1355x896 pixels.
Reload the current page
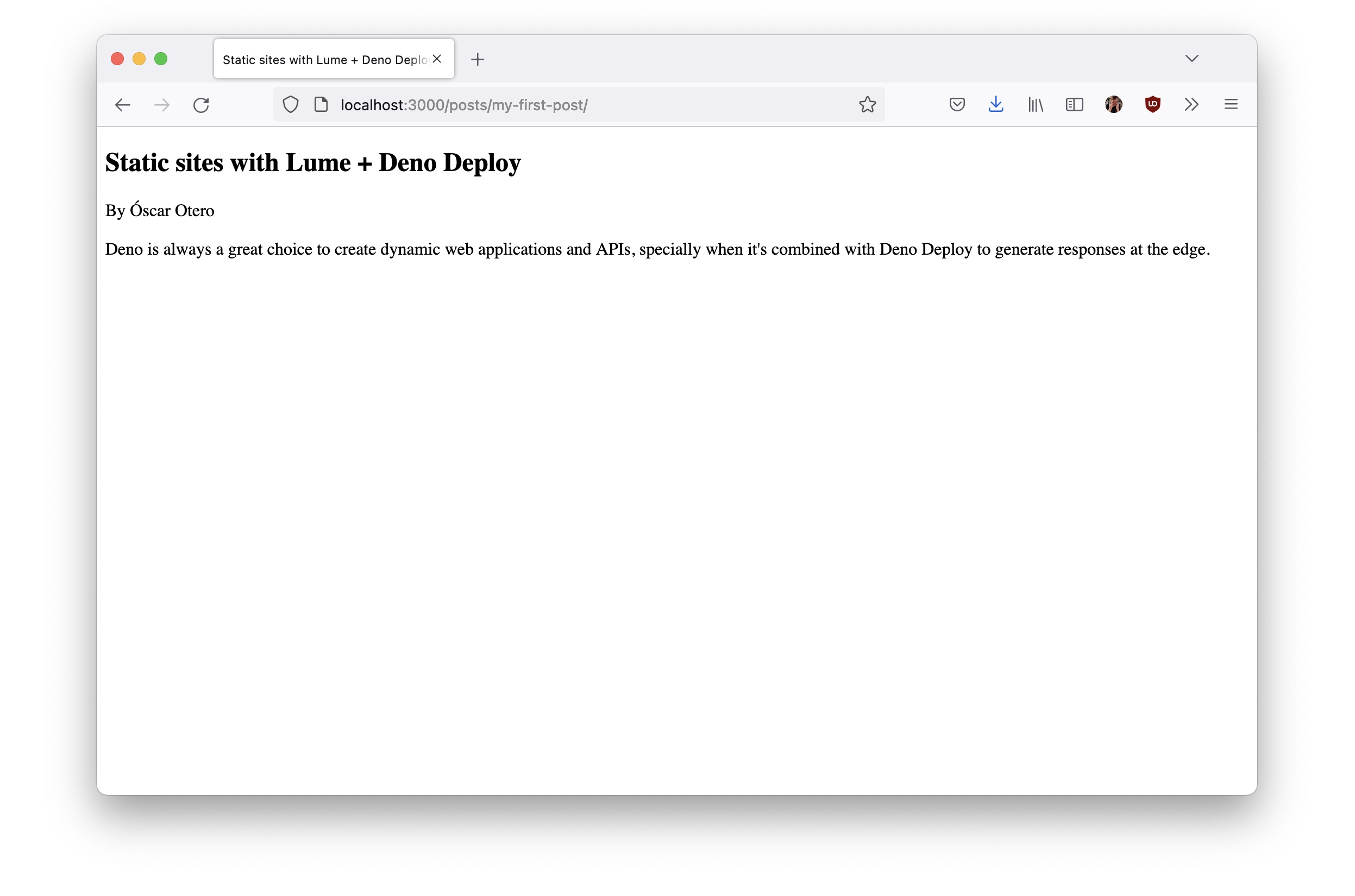(201, 105)
